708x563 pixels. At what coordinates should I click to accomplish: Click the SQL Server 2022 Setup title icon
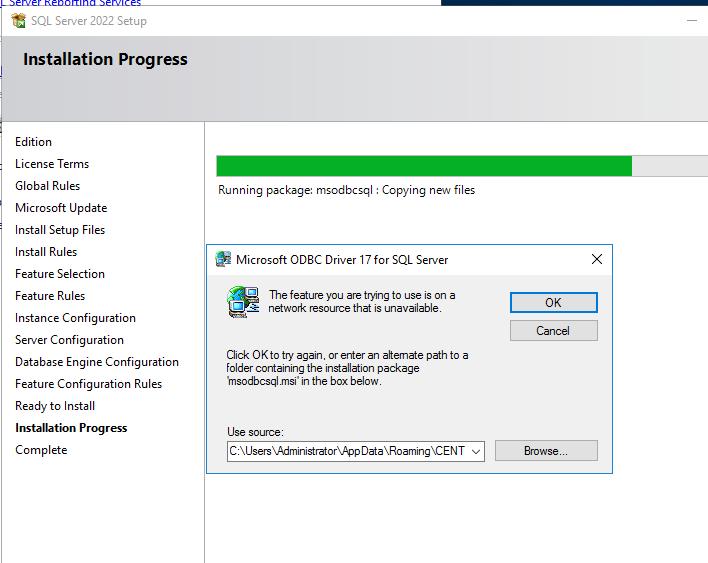point(19,21)
